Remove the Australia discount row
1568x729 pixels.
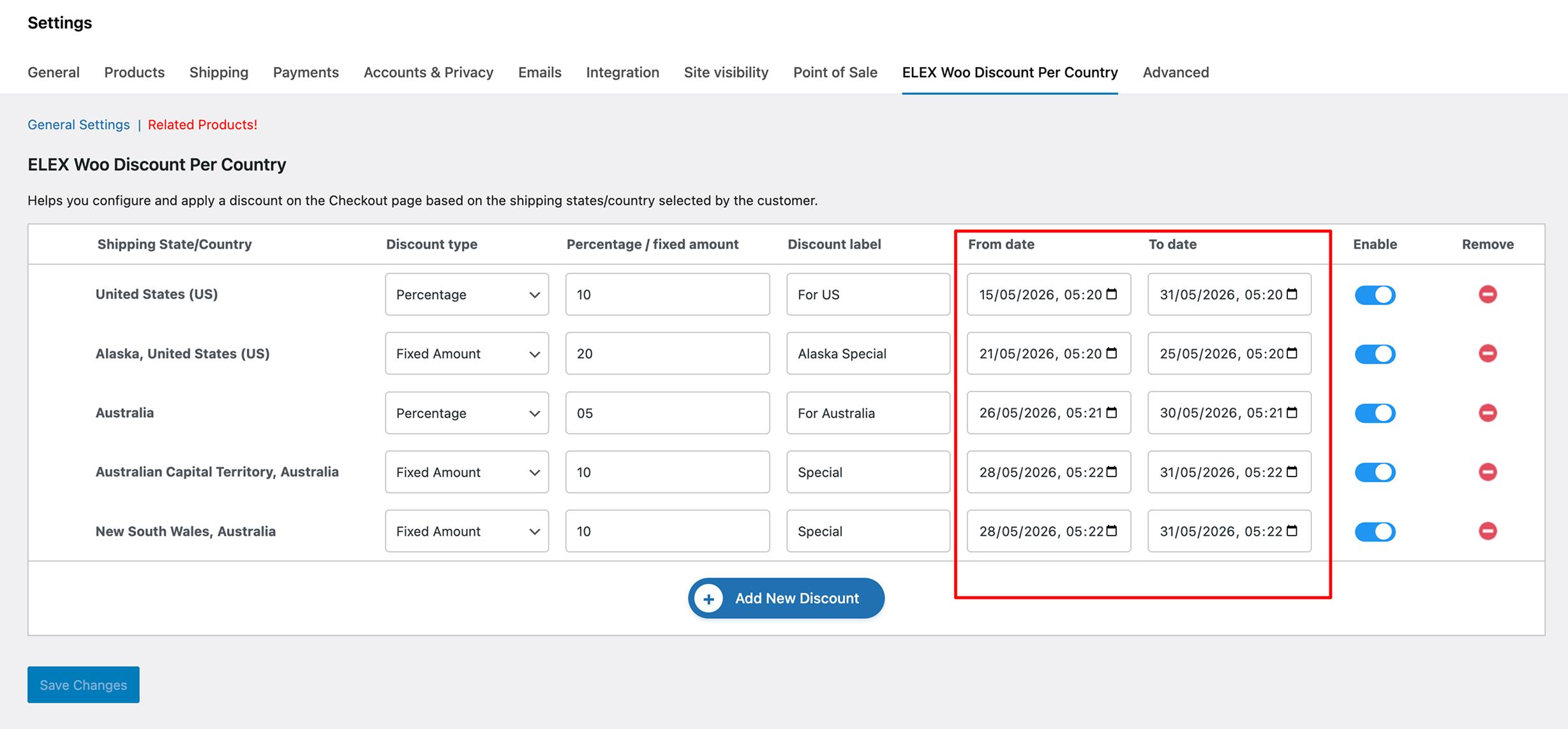pyautogui.click(x=1488, y=413)
